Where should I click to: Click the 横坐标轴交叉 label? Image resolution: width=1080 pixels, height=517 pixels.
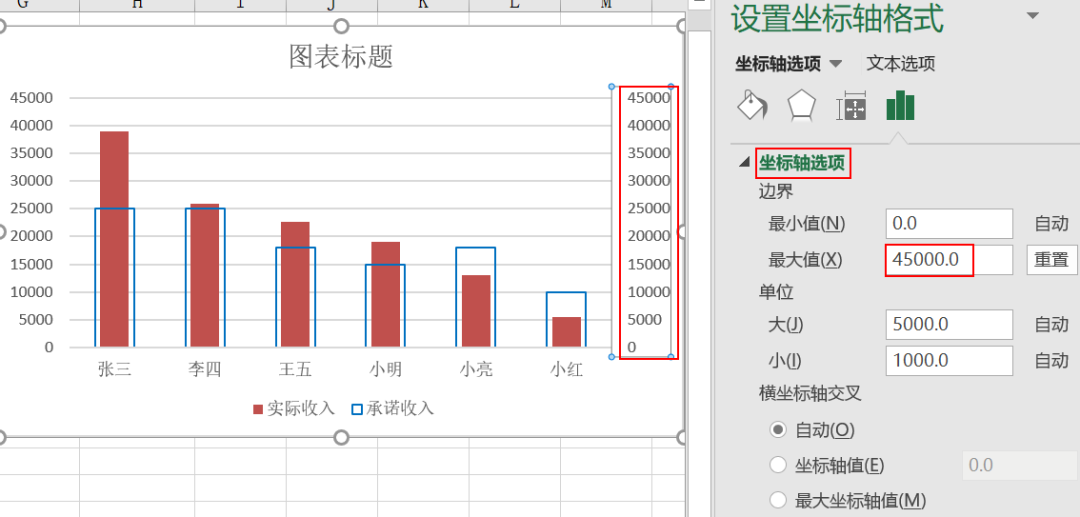(810, 394)
